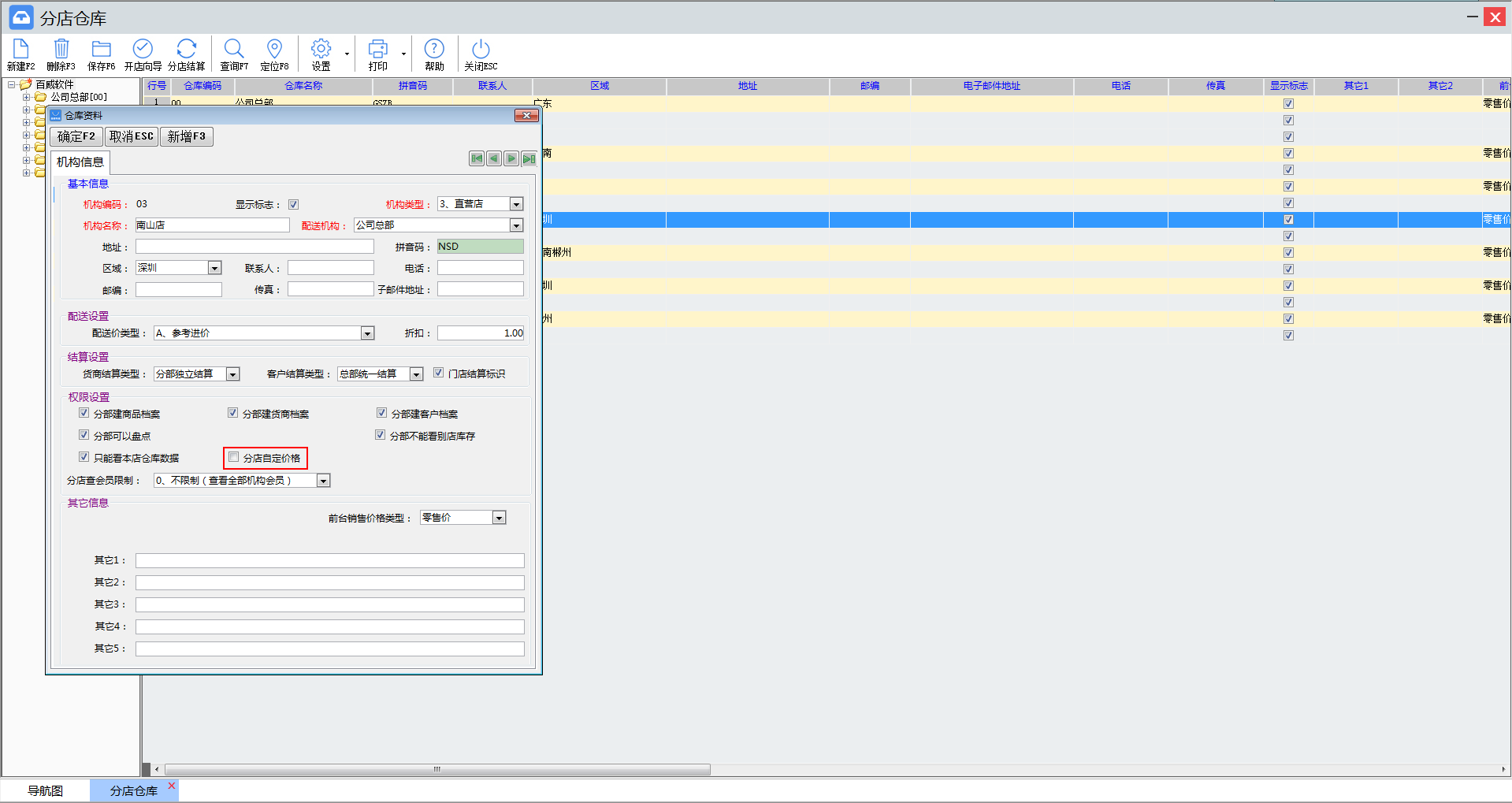
Task: Open the 设置 gear settings
Action: point(321,49)
